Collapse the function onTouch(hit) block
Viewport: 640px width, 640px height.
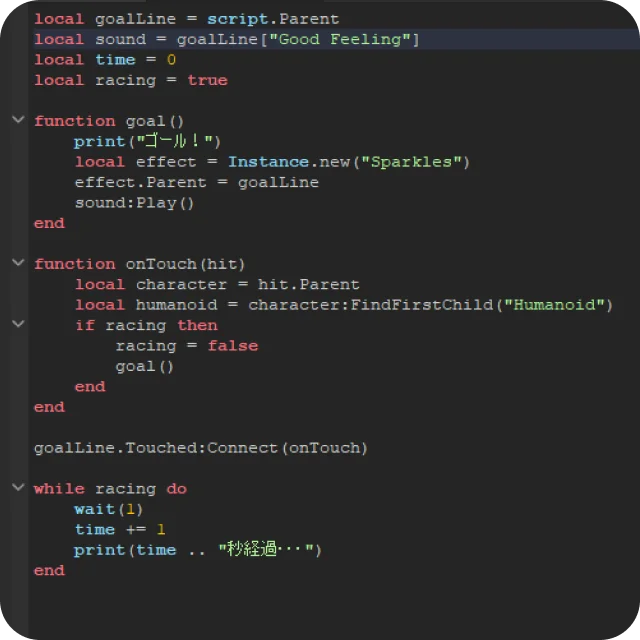tap(18, 262)
